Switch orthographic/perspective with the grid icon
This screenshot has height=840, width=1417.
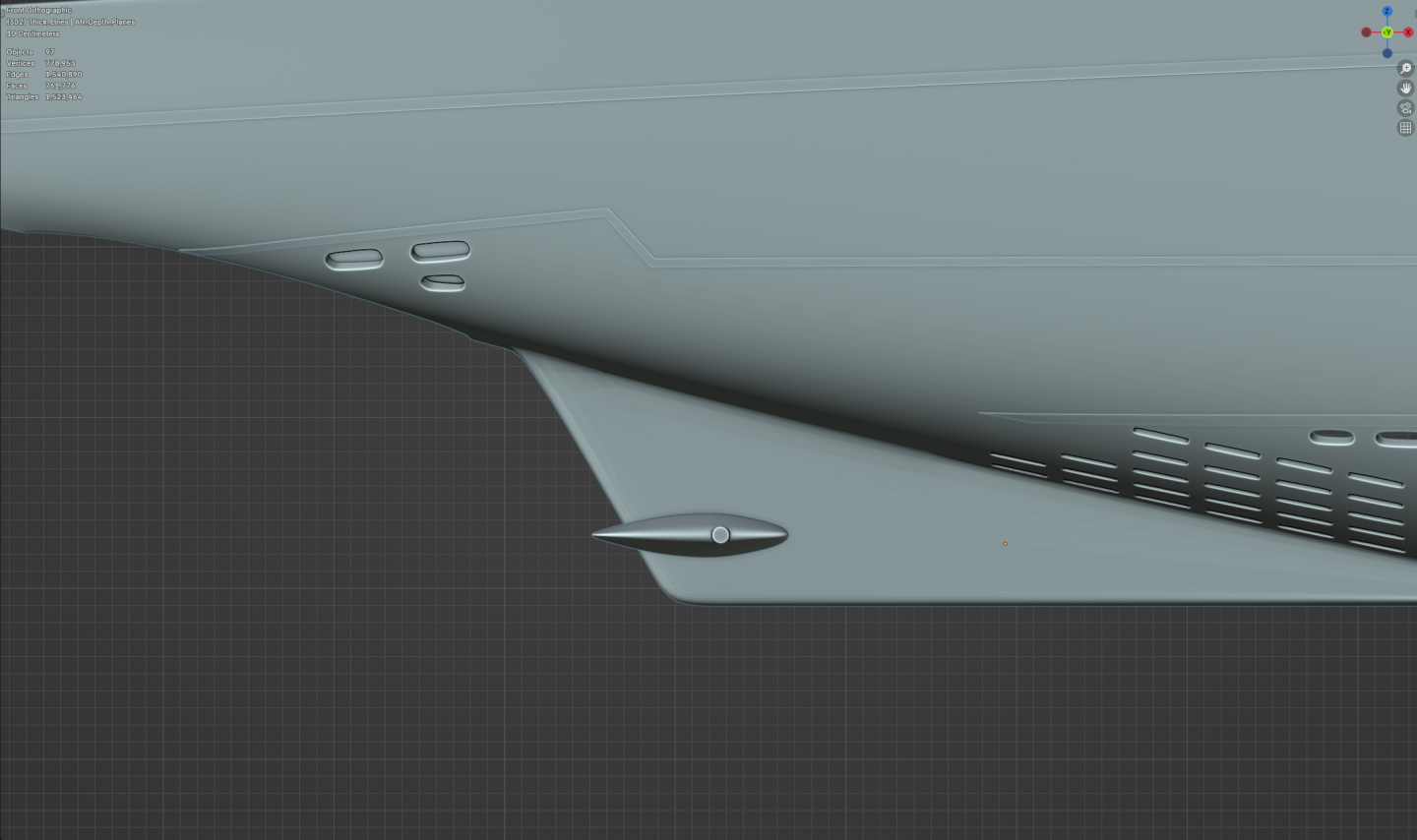pos(1405,128)
